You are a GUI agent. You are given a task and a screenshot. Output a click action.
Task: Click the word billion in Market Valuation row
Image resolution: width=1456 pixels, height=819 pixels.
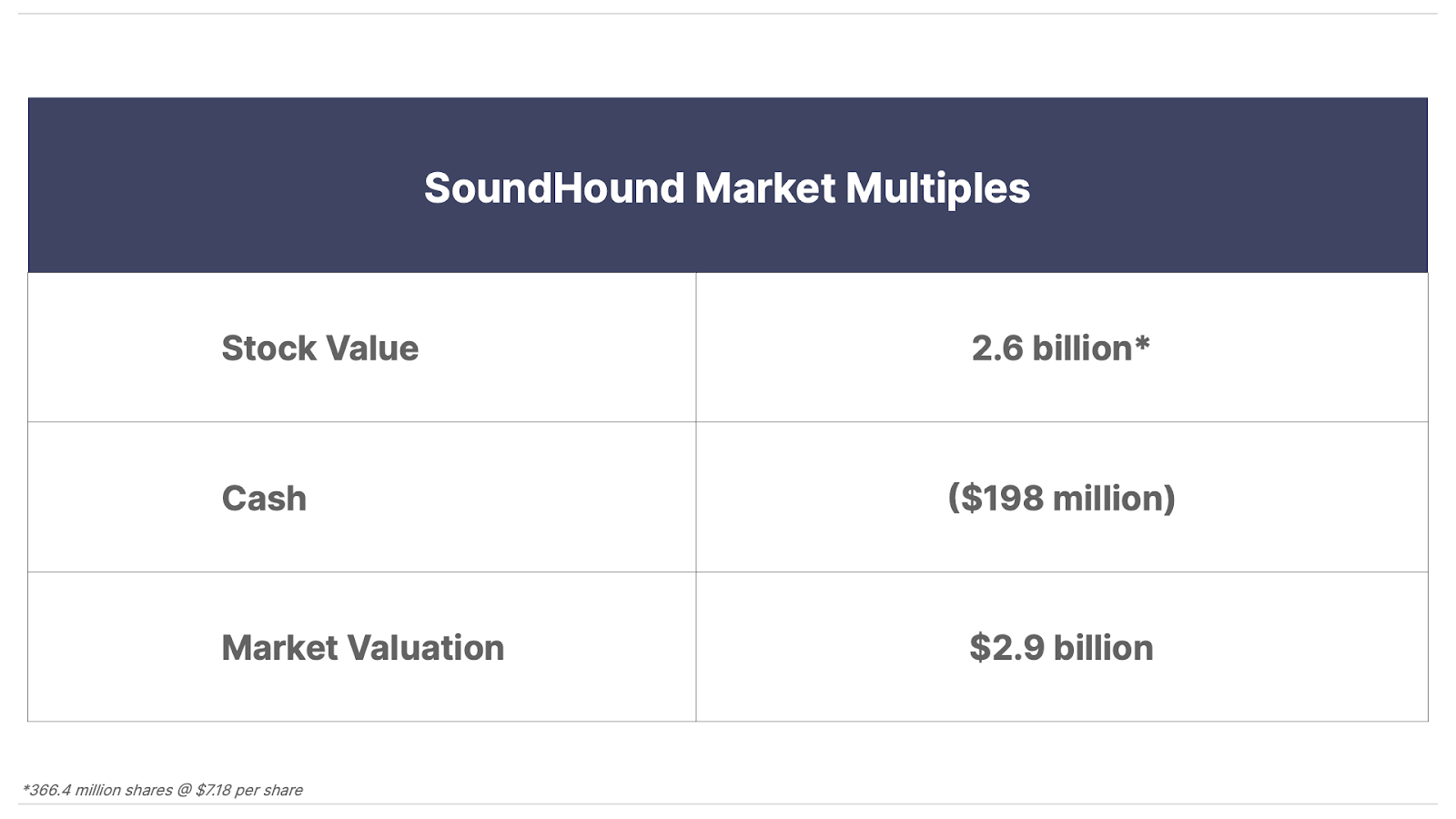1103,648
